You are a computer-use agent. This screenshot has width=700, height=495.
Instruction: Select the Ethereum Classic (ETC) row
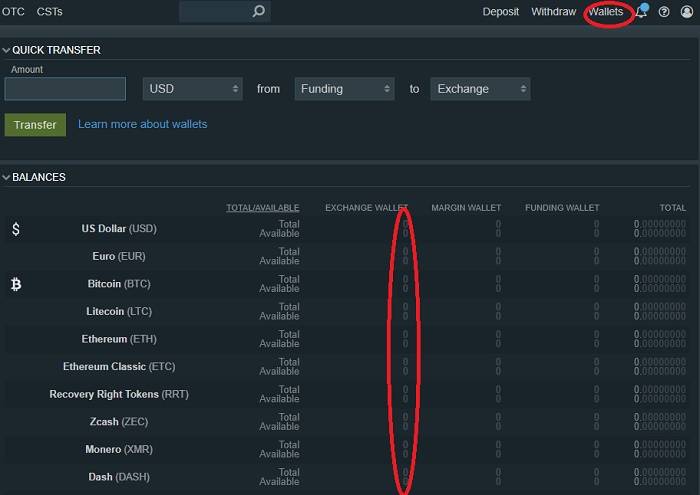(x=347, y=366)
